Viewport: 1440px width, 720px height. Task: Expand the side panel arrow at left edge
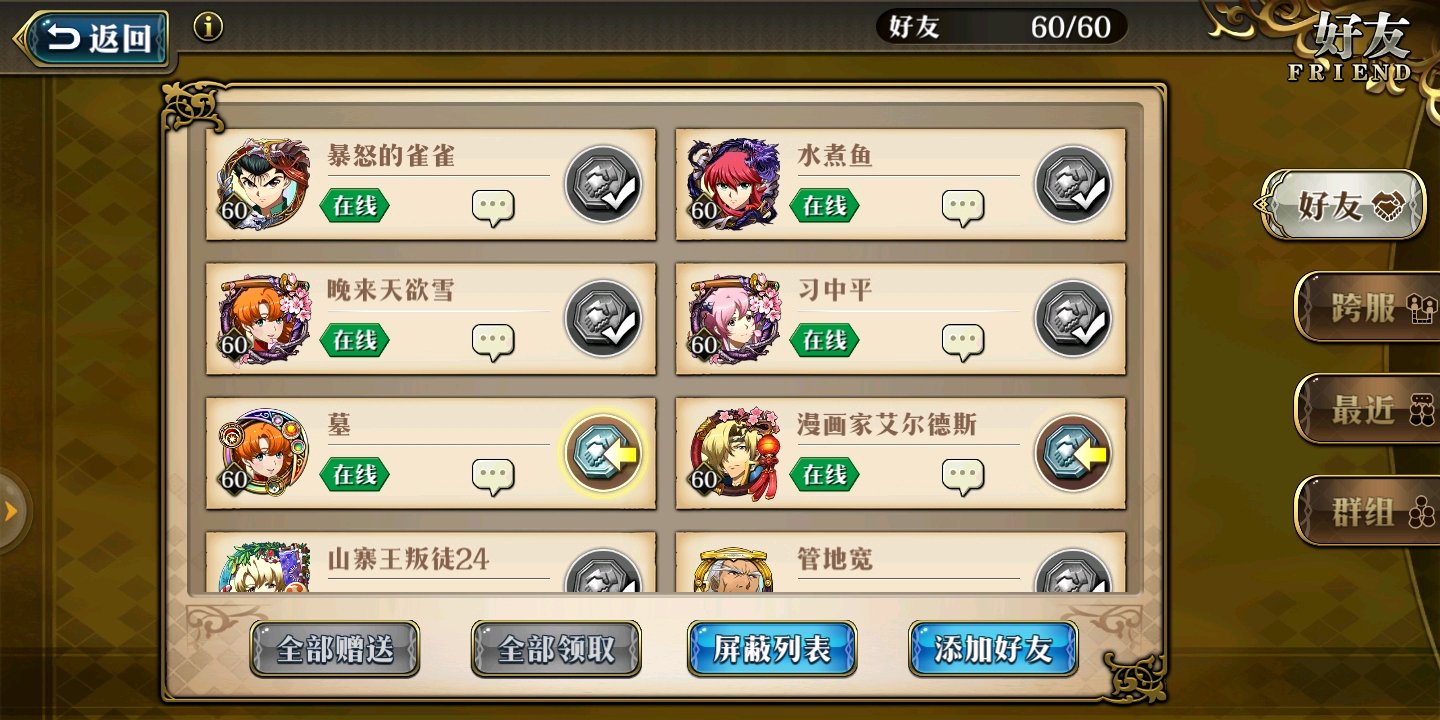pos(14,512)
